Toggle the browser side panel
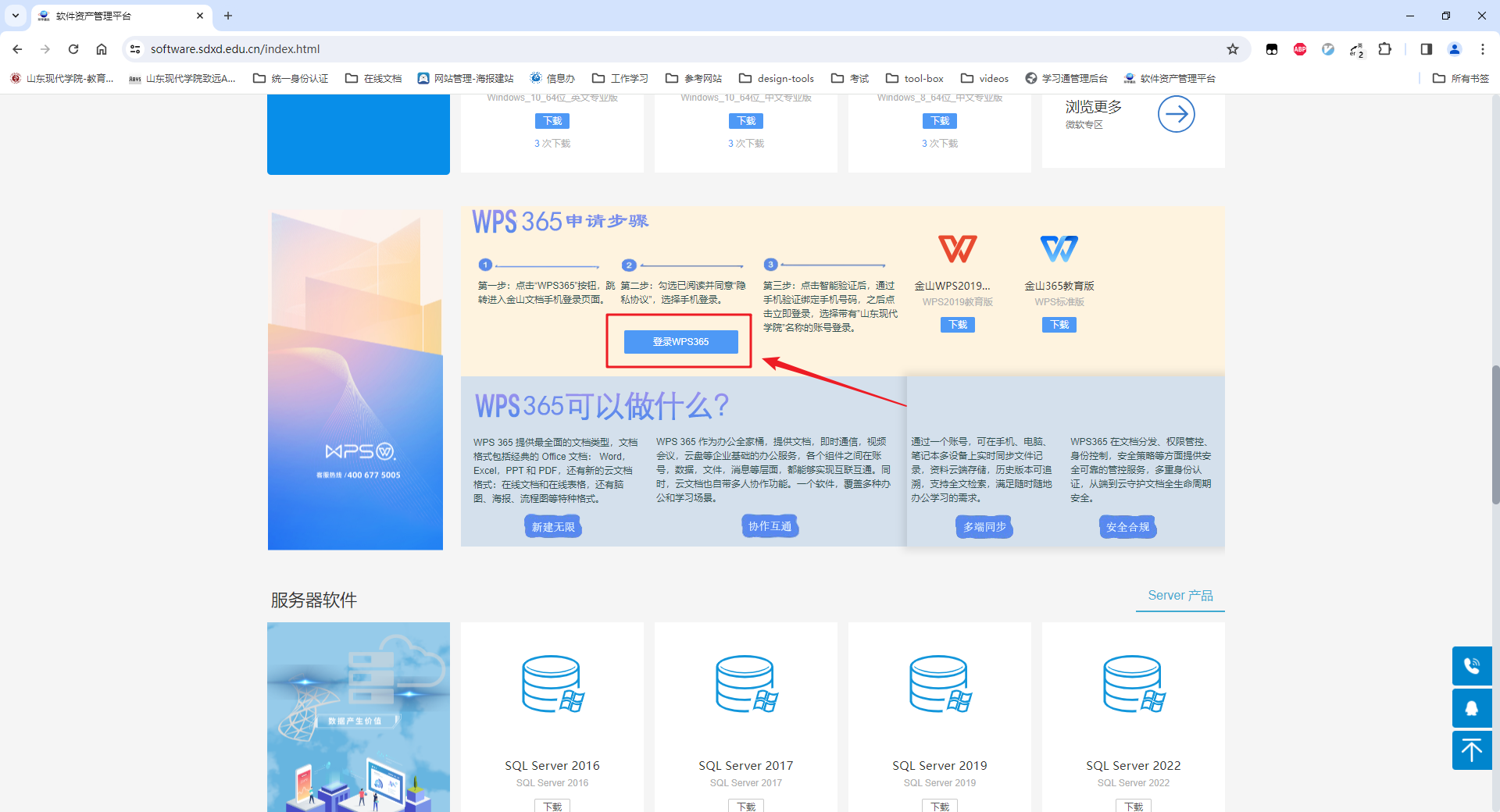 tap(1427, 49)
